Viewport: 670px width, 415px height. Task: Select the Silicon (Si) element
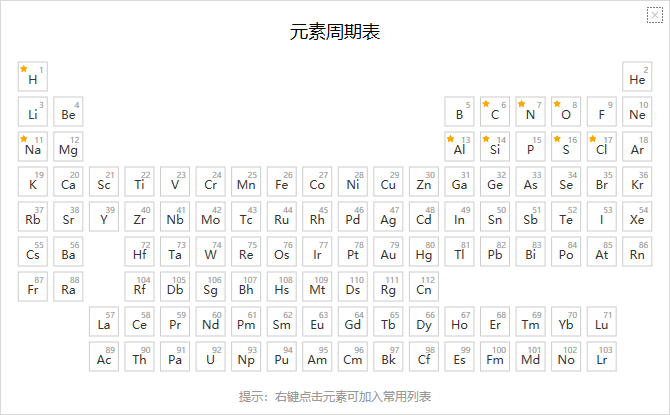coord(495,147)
